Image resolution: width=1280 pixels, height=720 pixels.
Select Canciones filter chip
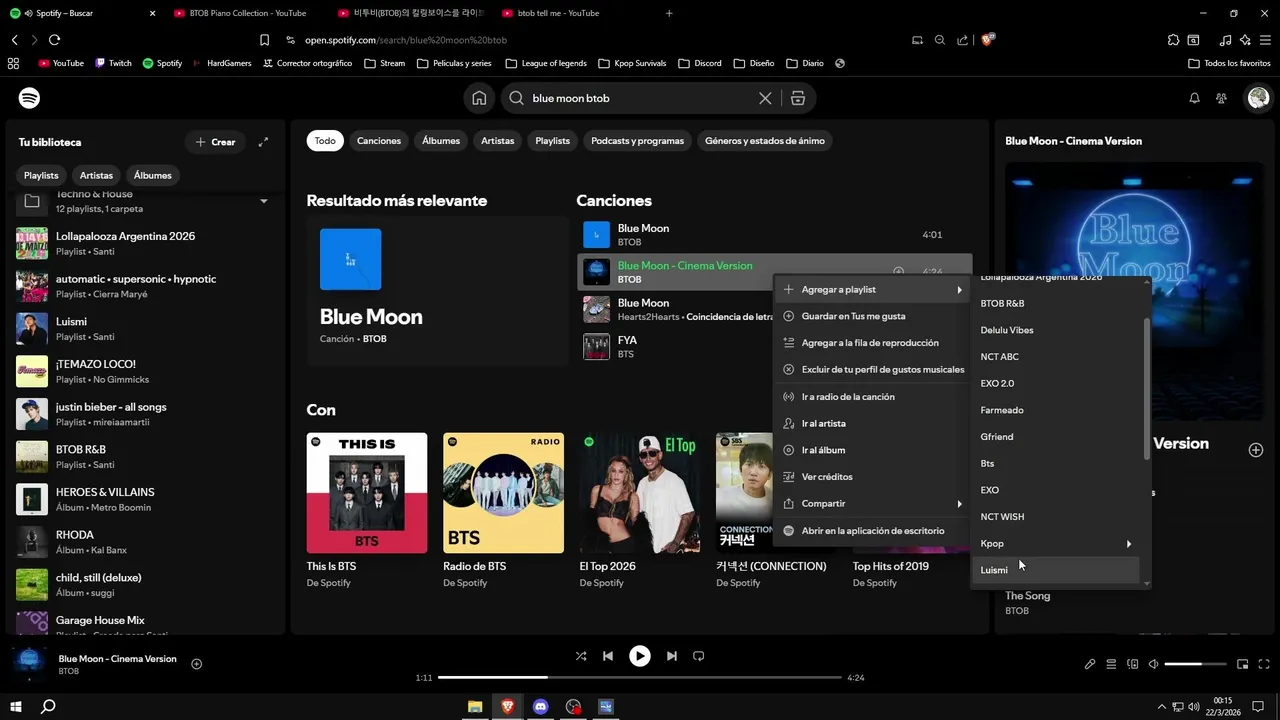pyautogui.click(x=379, y=141)
